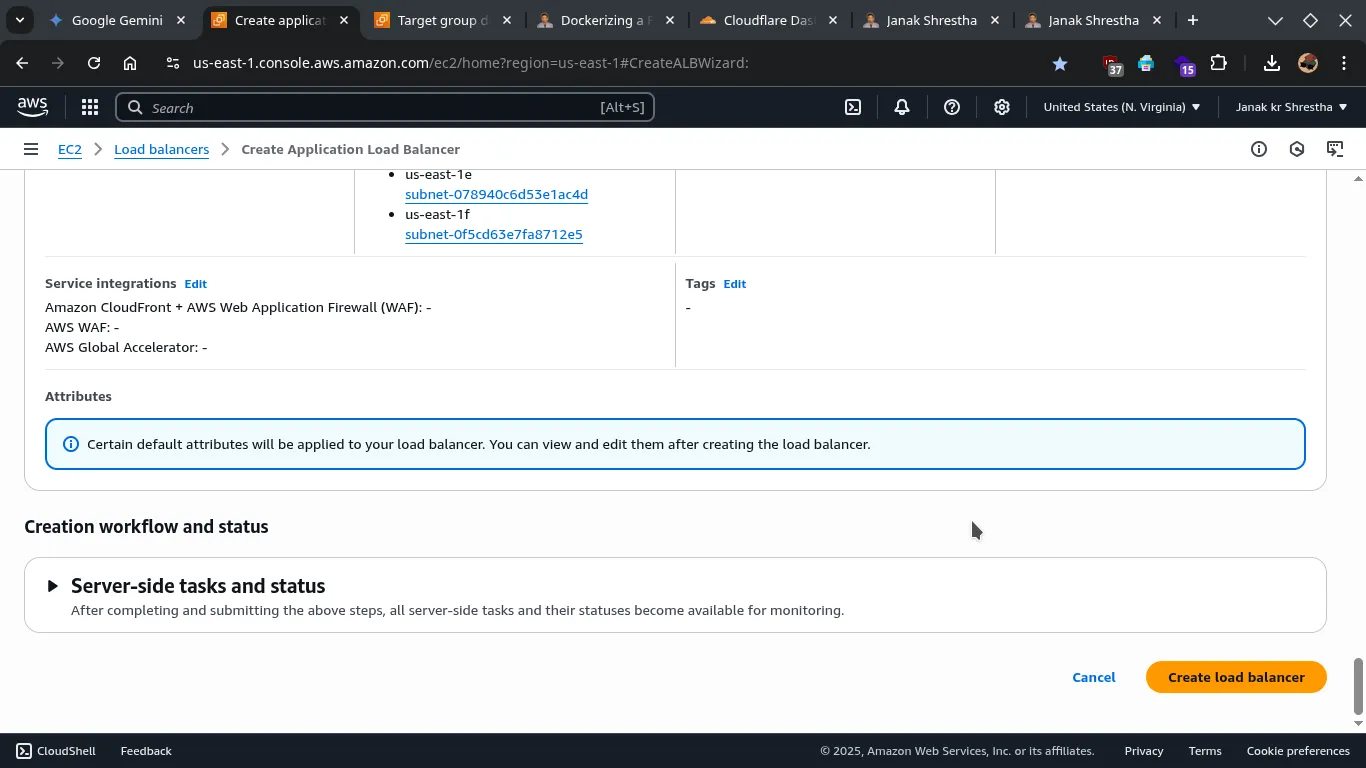The height and width of the screenshot is (768, 1366).
Task: Click the AWS logo home icon
Action: coord(32,107)
